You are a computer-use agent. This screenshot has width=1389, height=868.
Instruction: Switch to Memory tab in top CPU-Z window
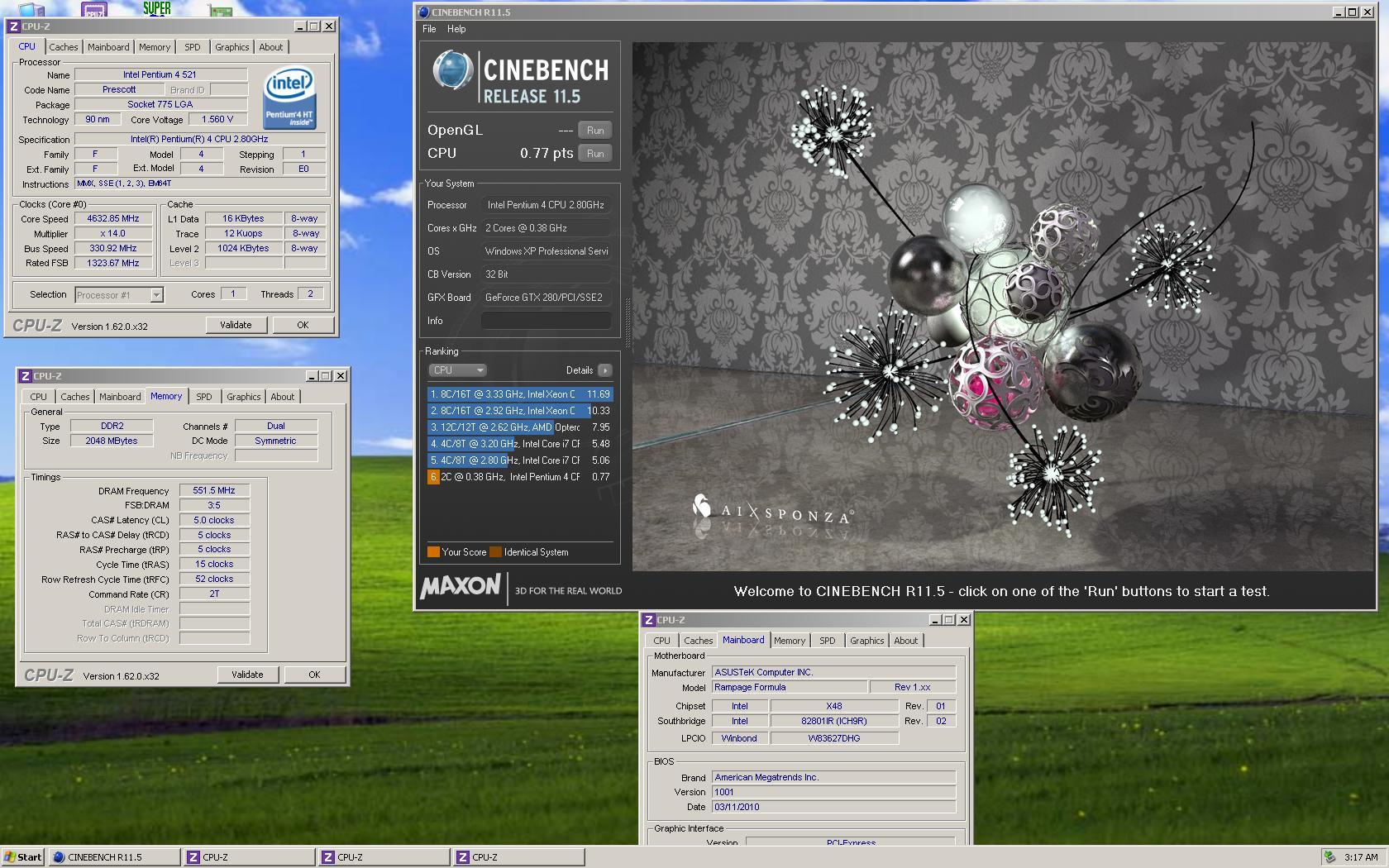(x=155, y=47)
